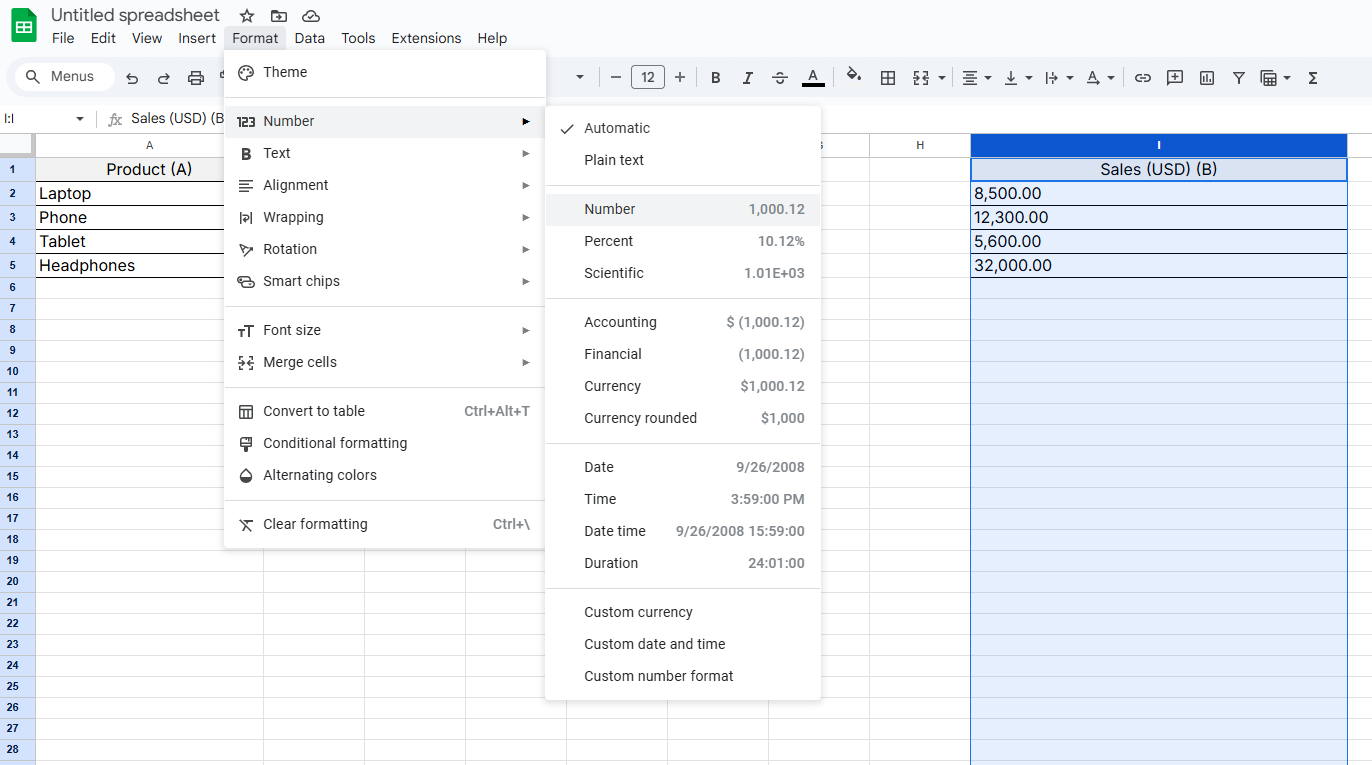
Task: Select Conditional formatting menu item
Action: (335, 443)
